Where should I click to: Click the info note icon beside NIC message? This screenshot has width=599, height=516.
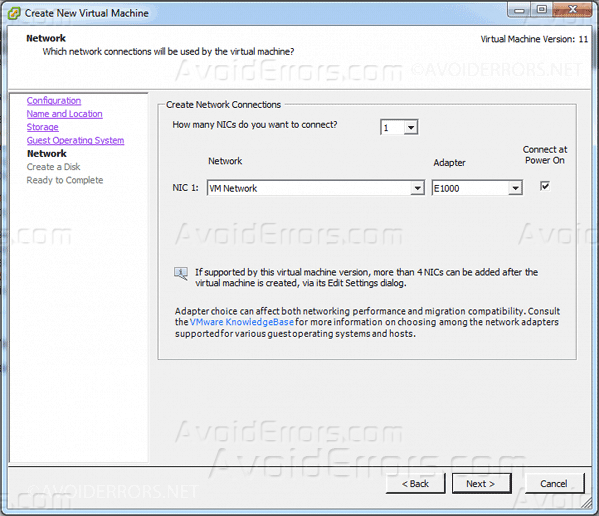point(181,273)
